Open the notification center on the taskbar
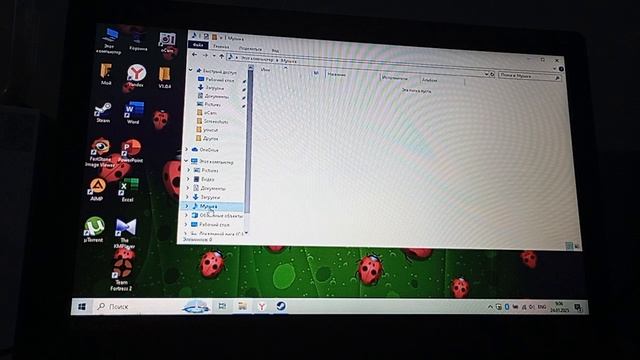This screenshot has height=360, width=640. click(x=578, y=307)
